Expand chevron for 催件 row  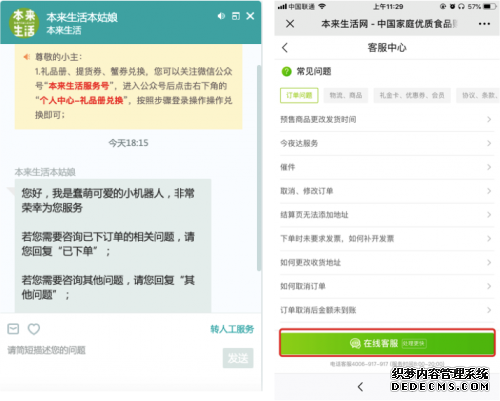tap(489, 167)
